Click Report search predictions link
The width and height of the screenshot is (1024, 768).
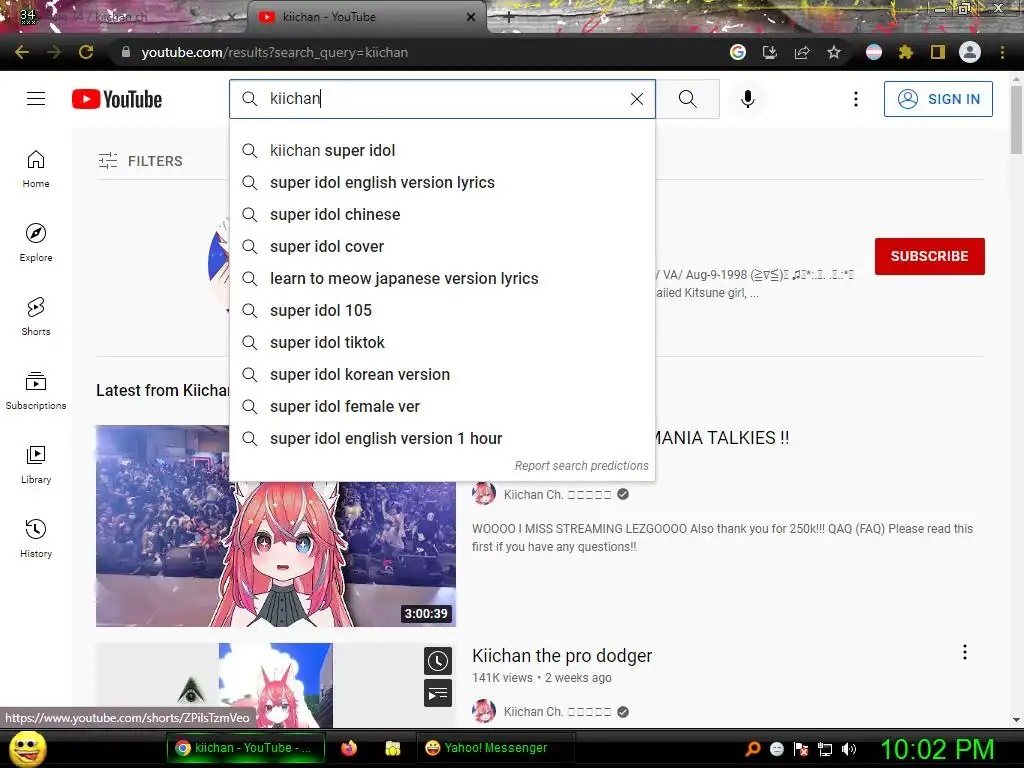click(581, 466)
